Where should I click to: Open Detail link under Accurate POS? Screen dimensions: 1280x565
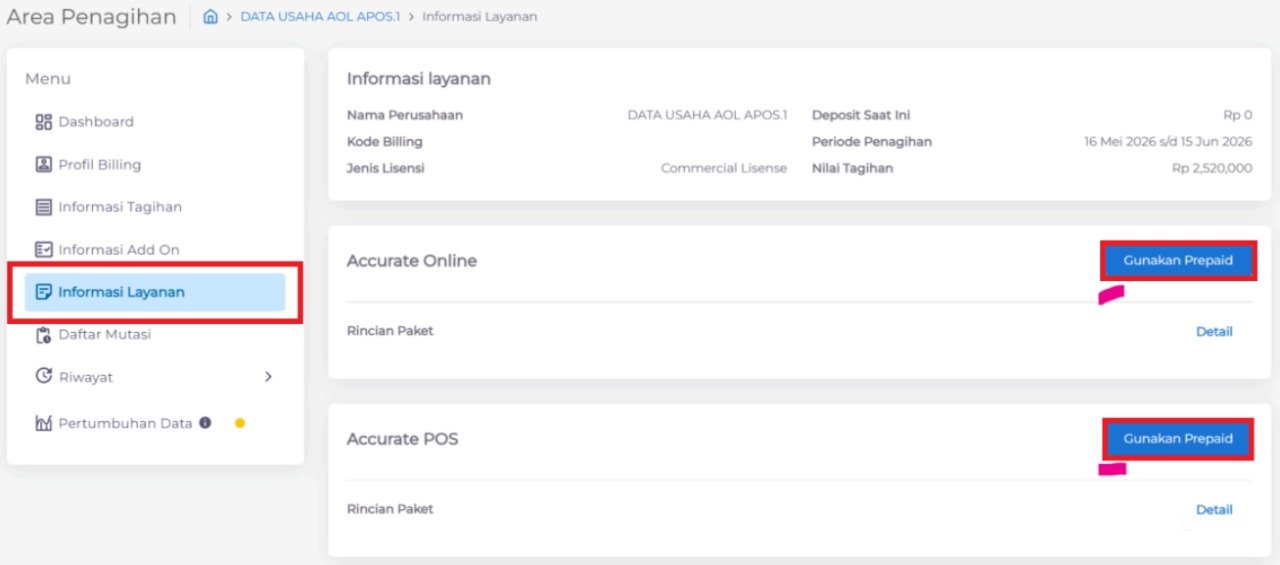(1214, 510)
